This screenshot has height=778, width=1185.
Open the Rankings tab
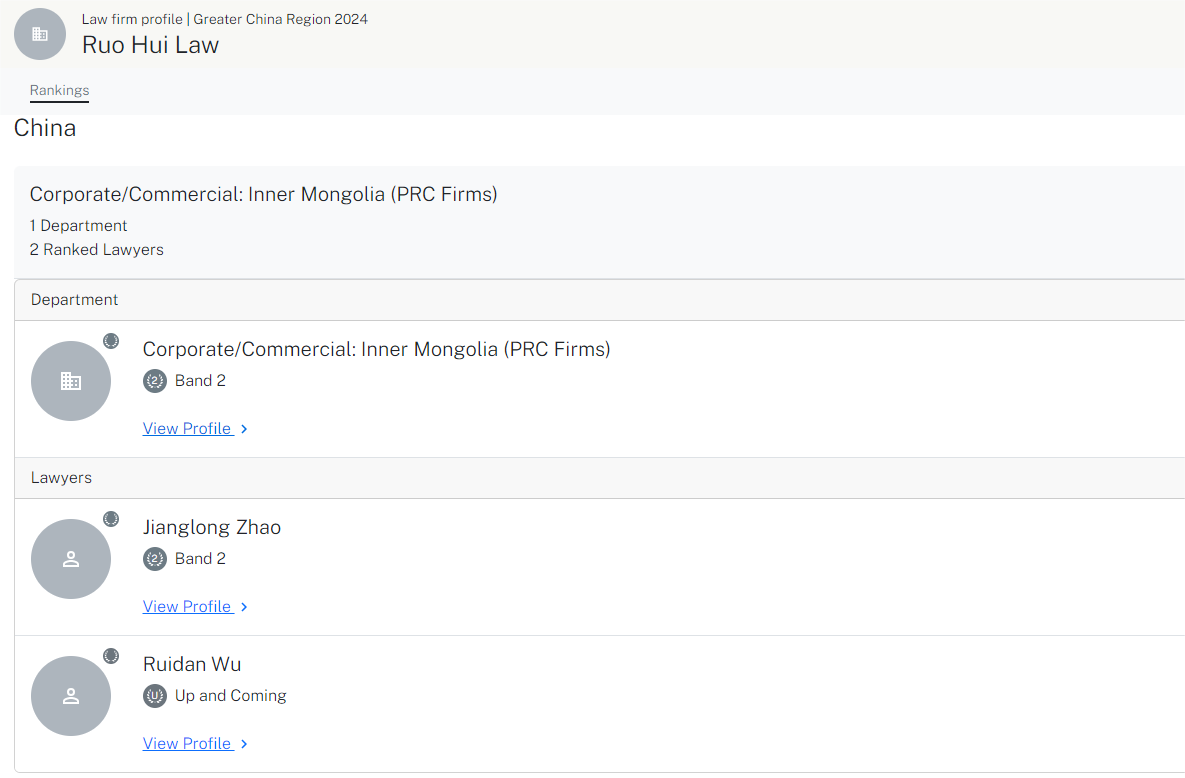click(x=59, y=90)
